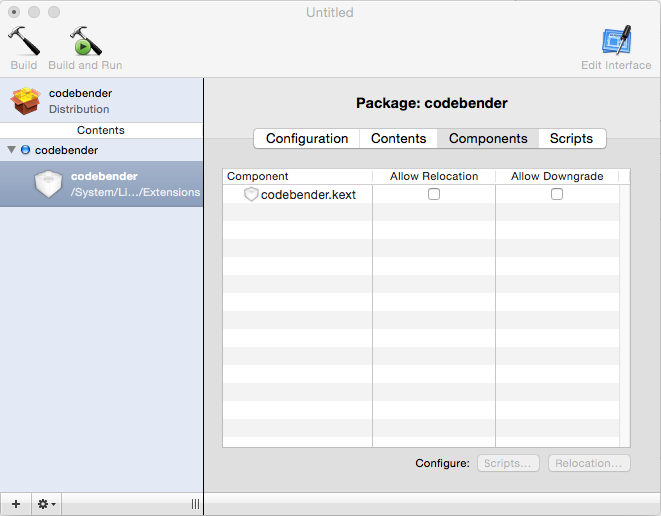
Task: Click the Allow Downgrade column header
Action: pos(557,176)
